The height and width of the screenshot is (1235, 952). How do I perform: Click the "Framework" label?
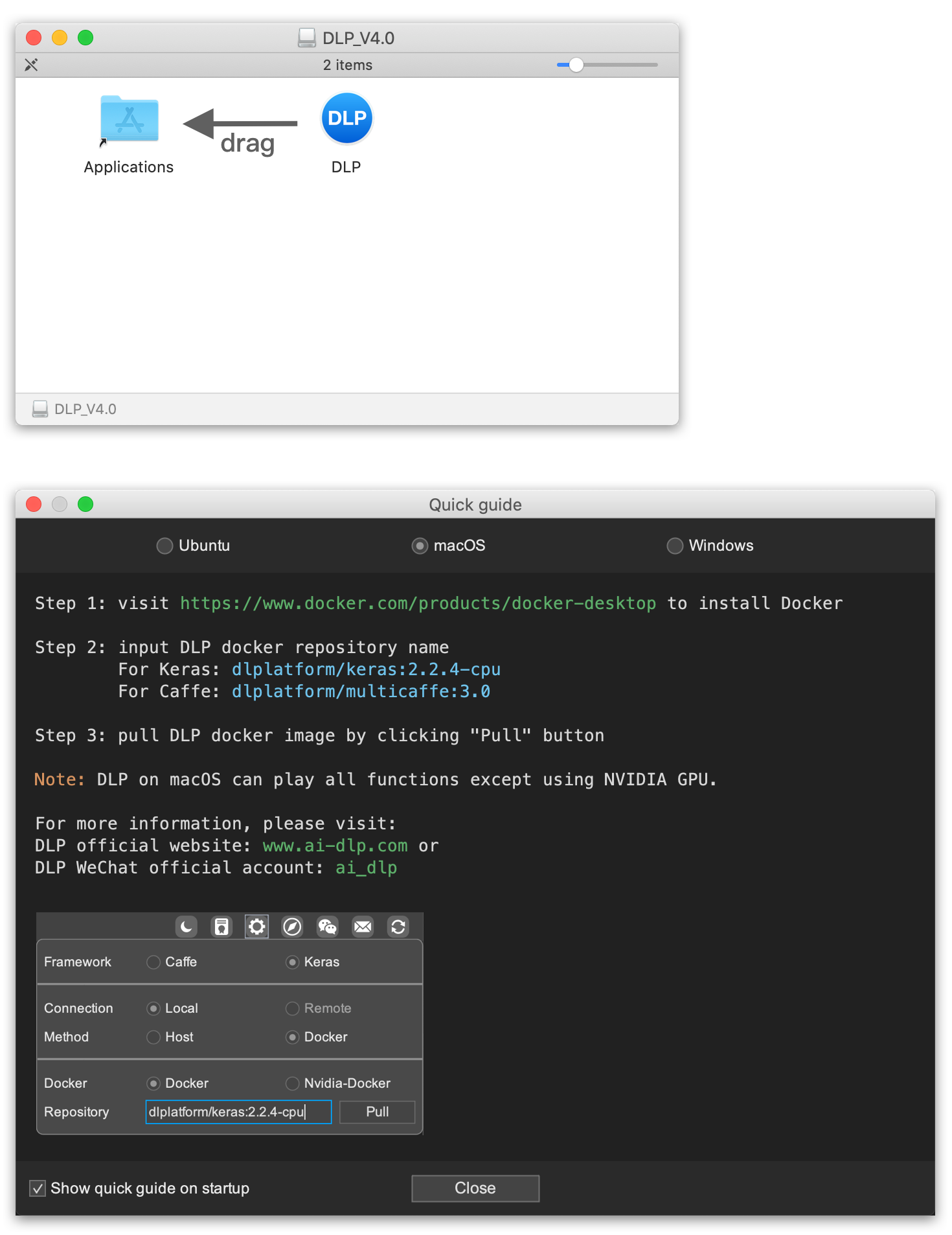click(78, 962)
